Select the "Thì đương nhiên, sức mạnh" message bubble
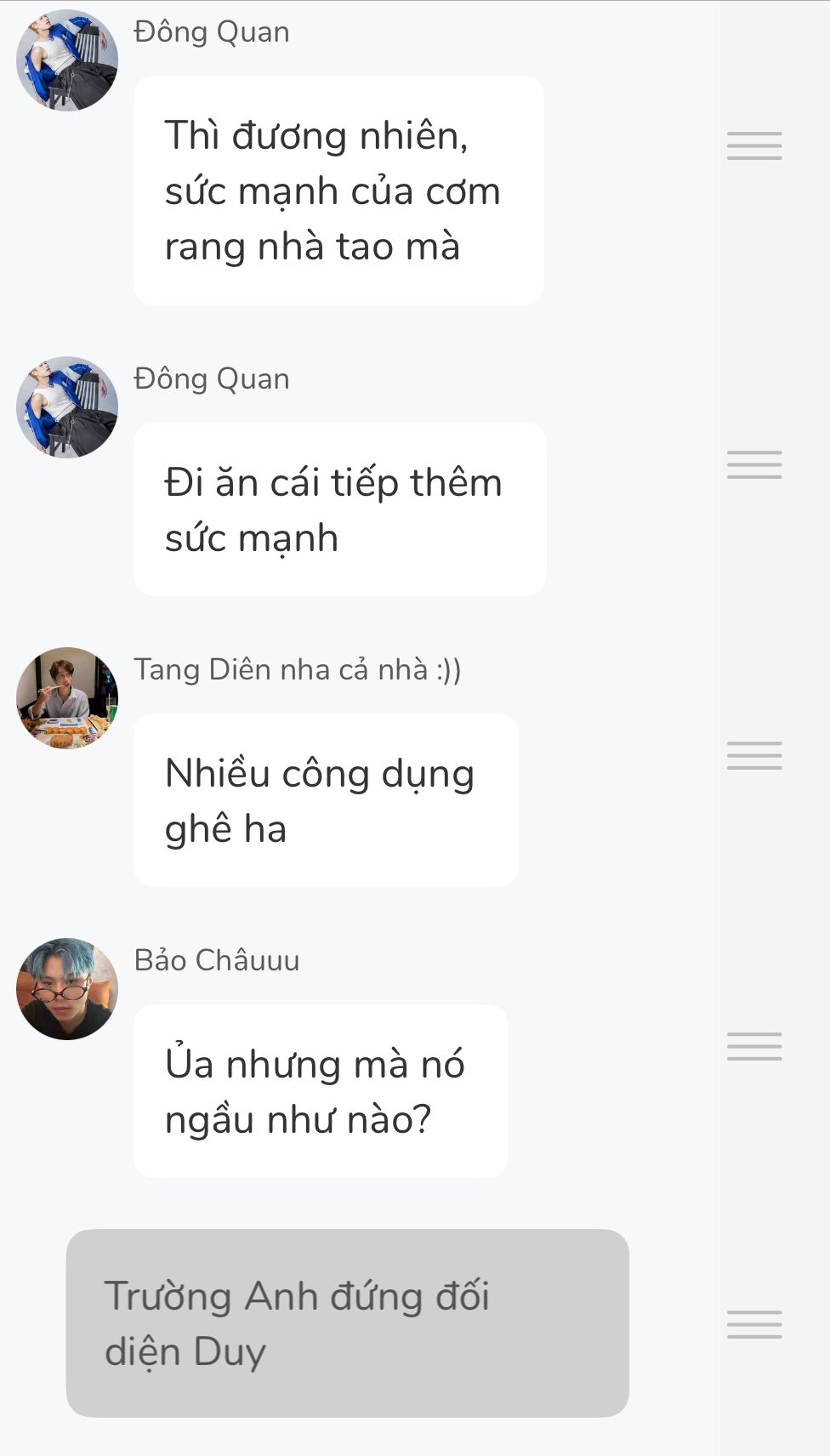The image size is (830, 1456). tap(338, 191)
